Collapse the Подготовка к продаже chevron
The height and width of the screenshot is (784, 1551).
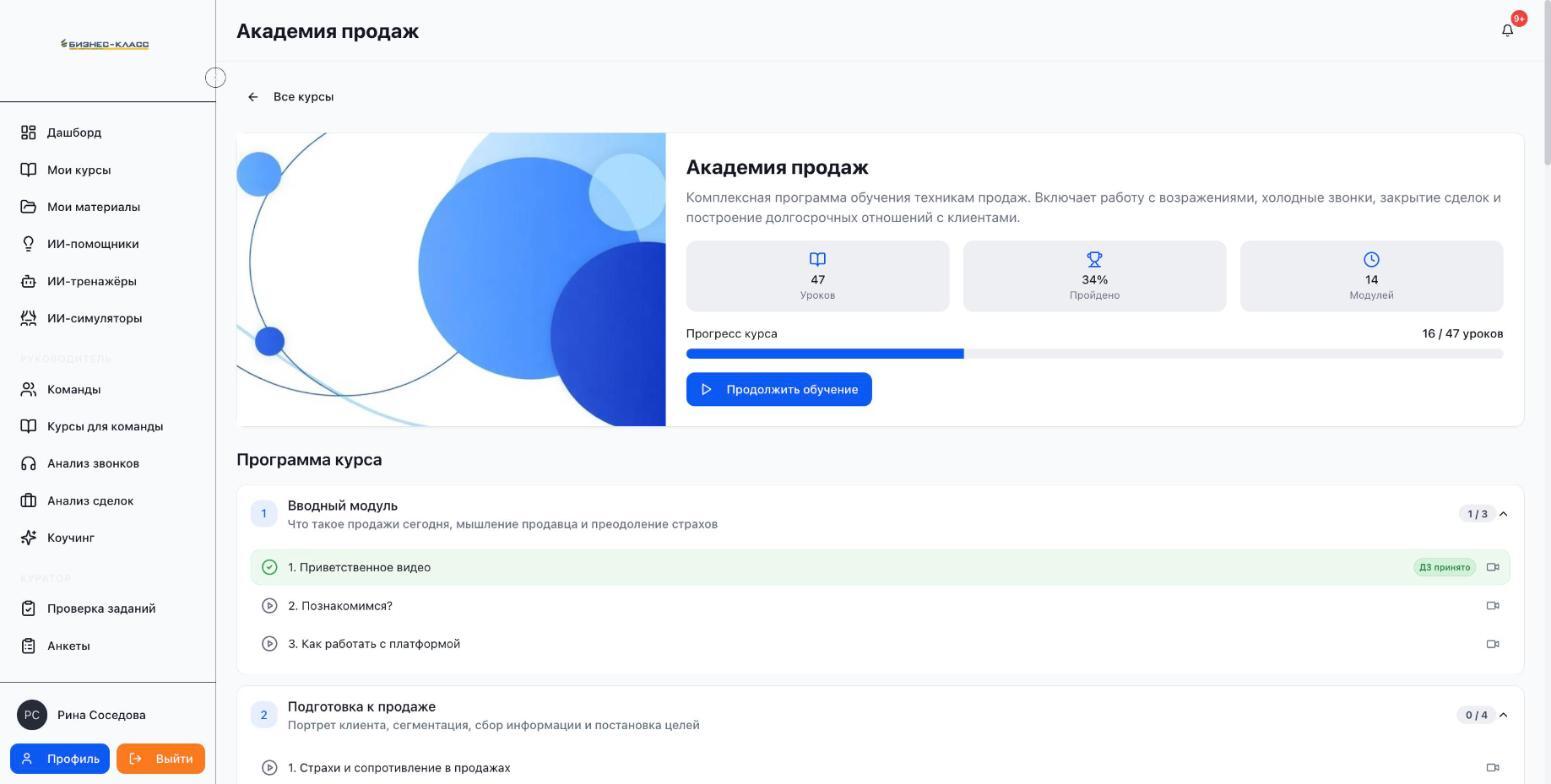click(x=1503, y=715)
